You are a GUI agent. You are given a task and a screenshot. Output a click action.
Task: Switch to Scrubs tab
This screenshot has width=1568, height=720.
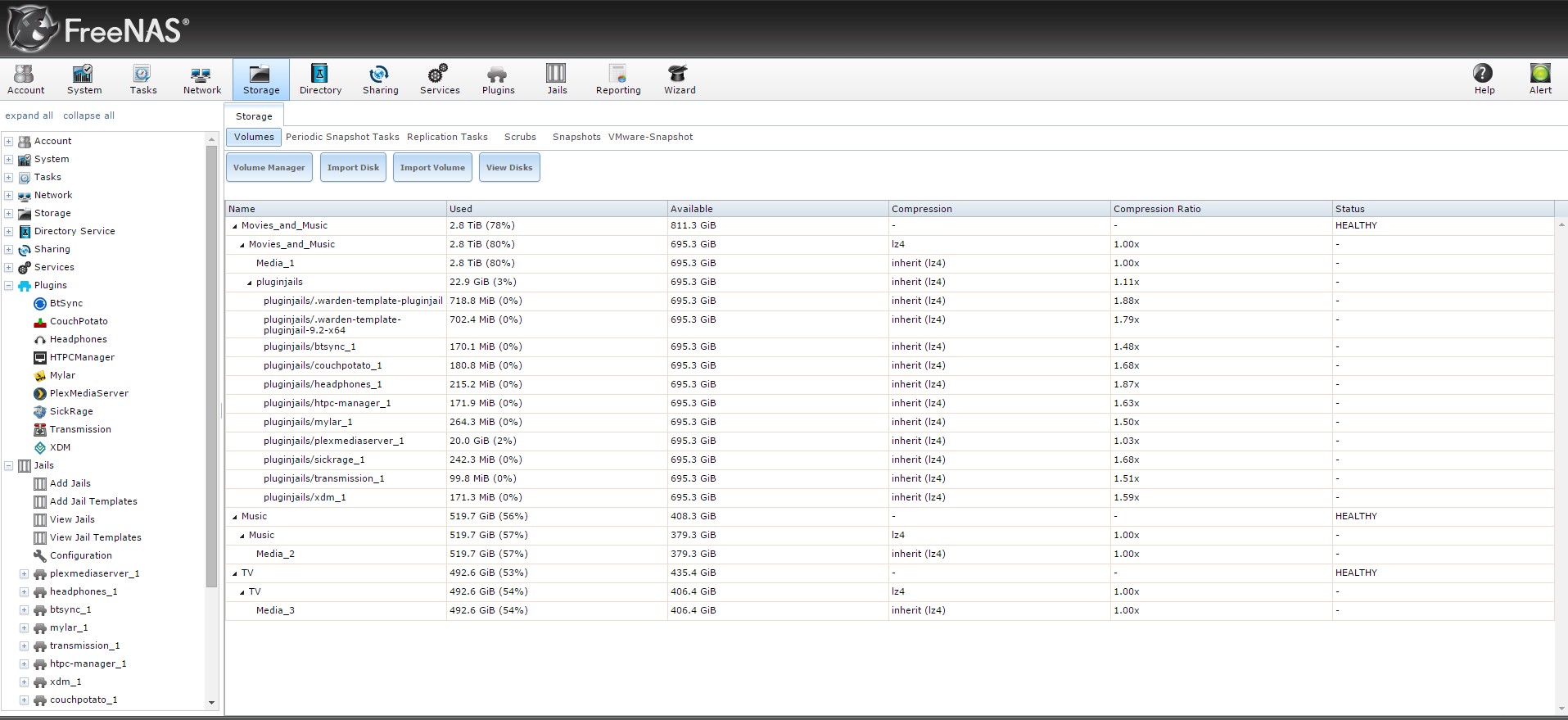pos(520,137)
